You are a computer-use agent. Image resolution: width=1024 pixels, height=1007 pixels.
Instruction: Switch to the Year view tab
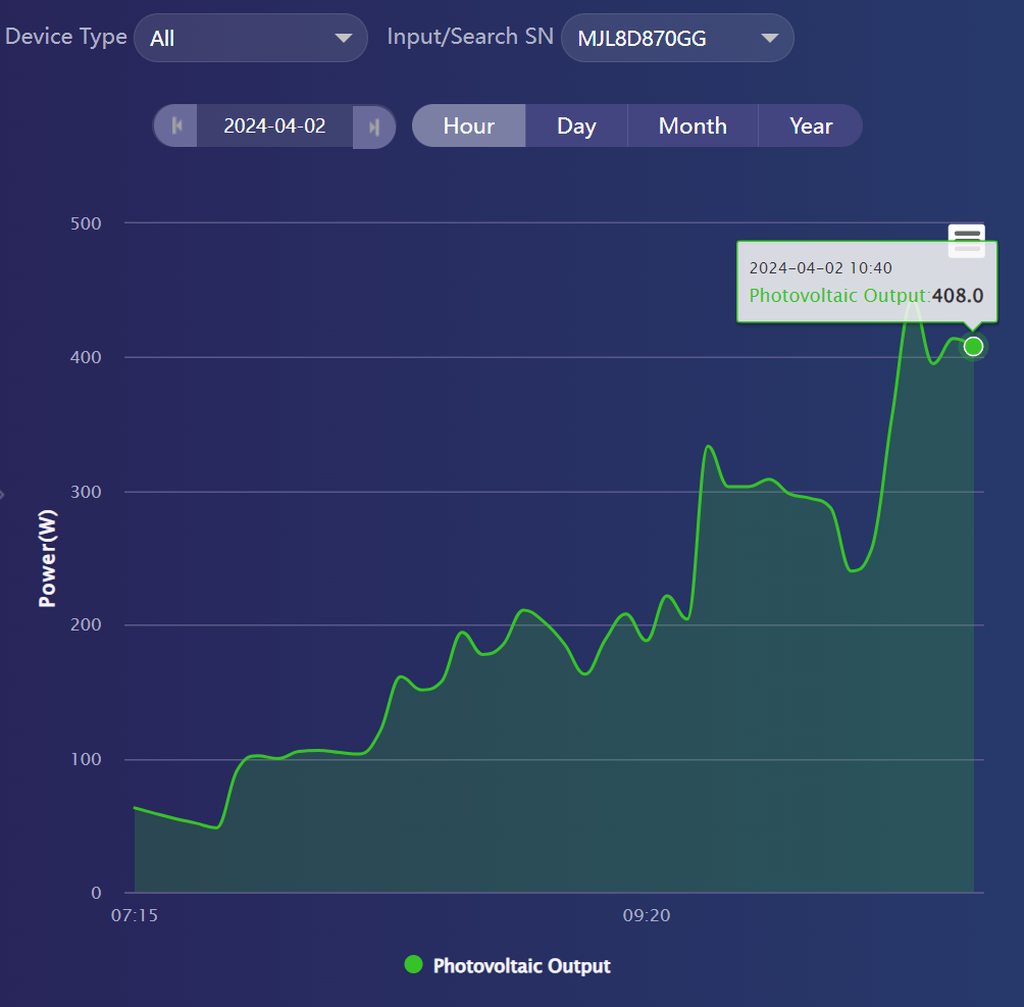click(810, 126)
